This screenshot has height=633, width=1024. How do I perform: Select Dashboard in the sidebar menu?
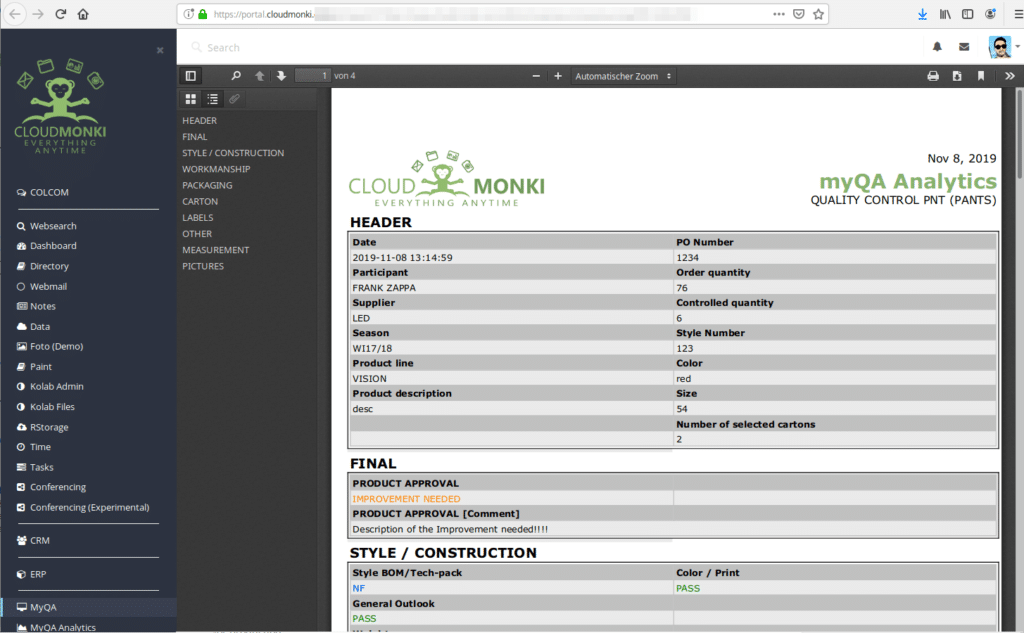pos(53,246)
